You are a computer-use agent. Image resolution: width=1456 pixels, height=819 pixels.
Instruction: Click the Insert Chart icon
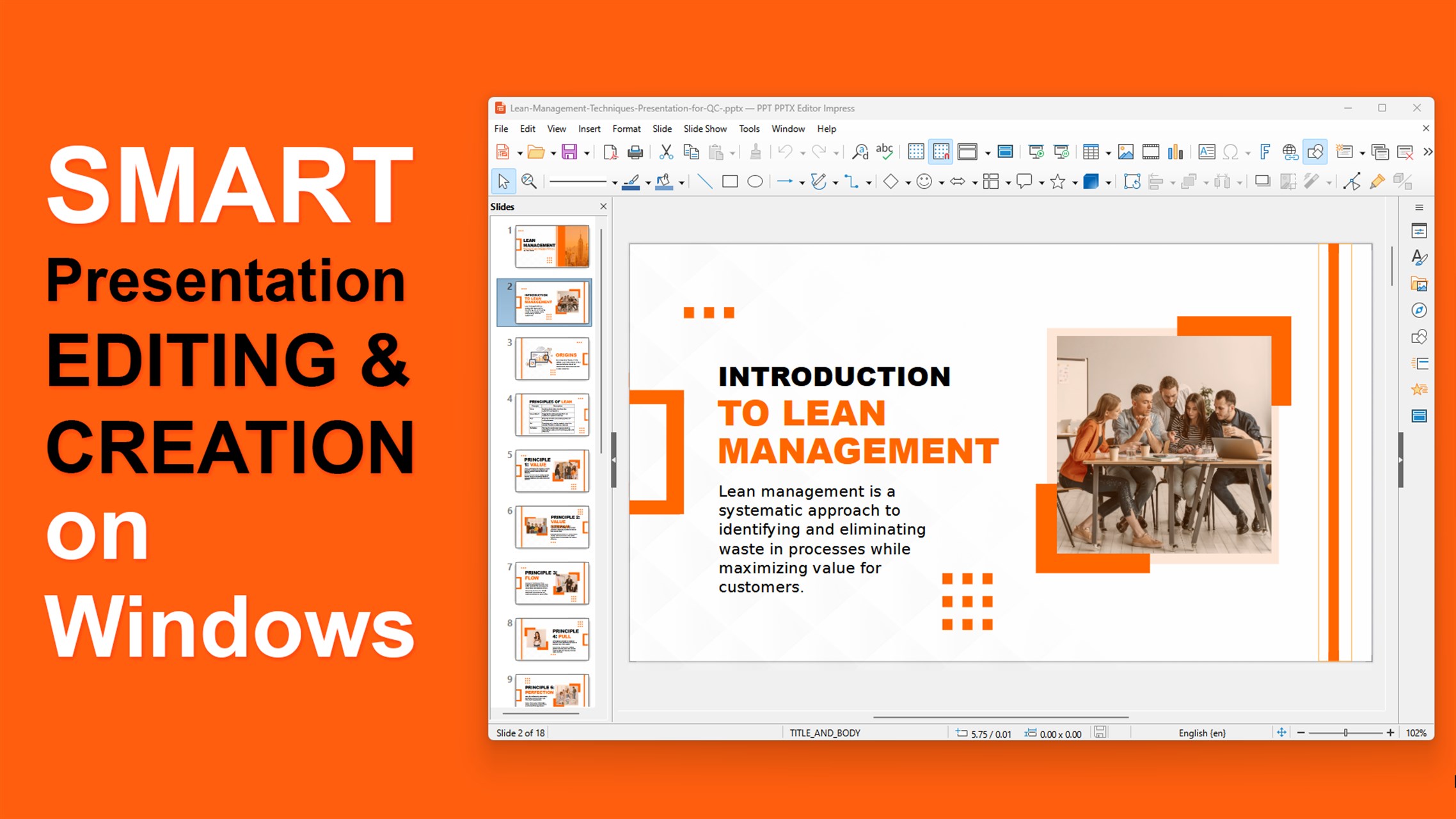tap(1175, 152)
